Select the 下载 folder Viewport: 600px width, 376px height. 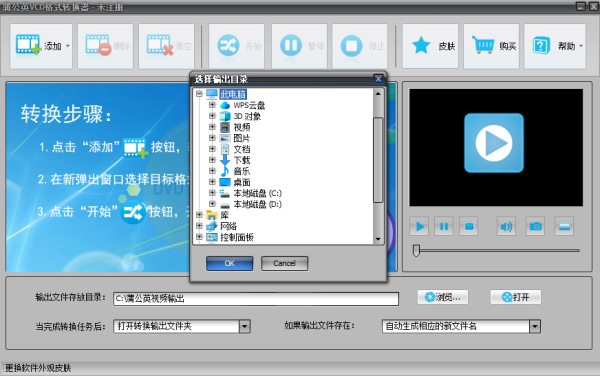pyautogui.click(x=242, y=160)
